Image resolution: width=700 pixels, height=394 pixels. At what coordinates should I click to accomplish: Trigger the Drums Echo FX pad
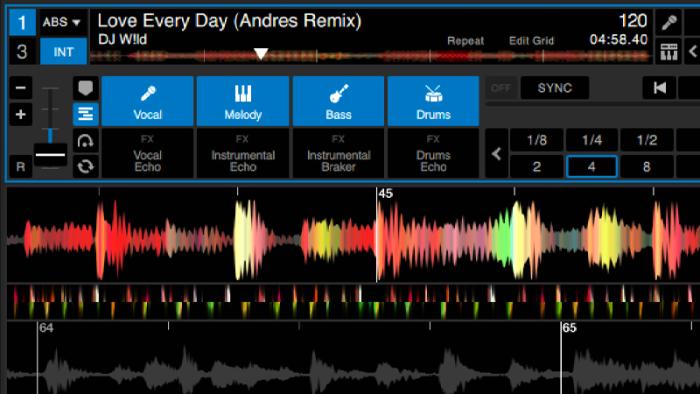(433, 153)
